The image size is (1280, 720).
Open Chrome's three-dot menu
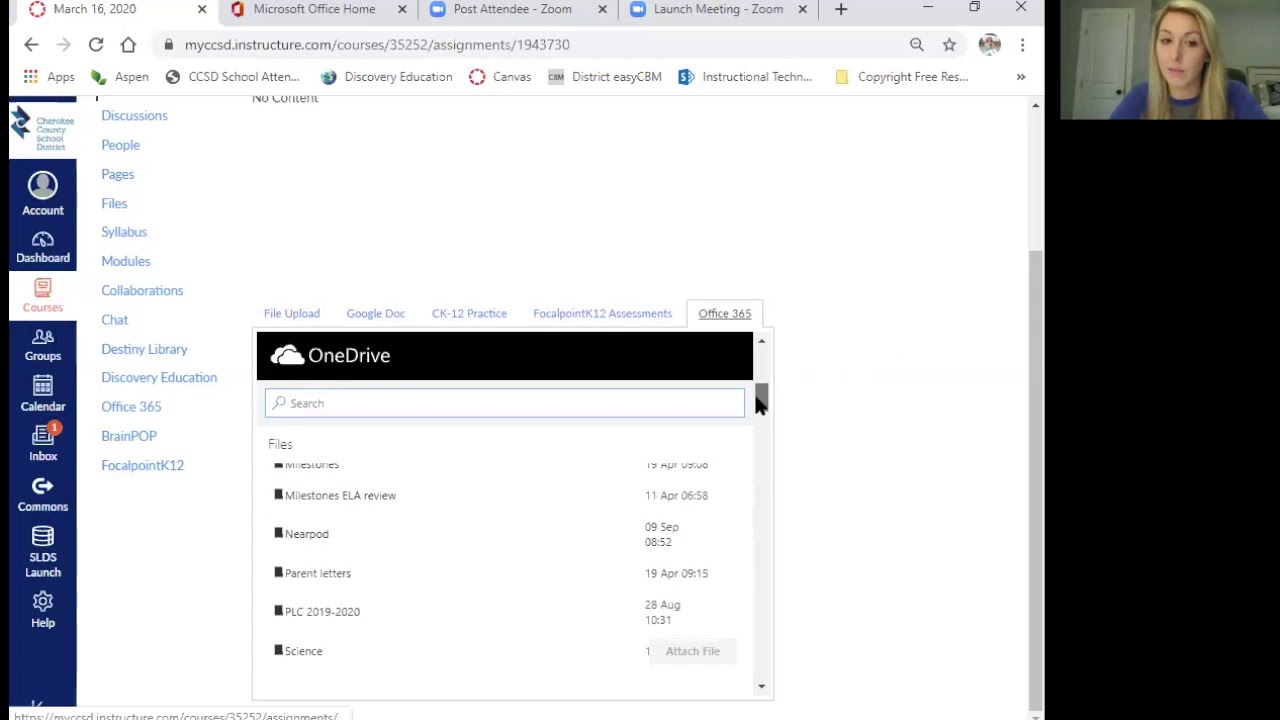click(1022, 44)
